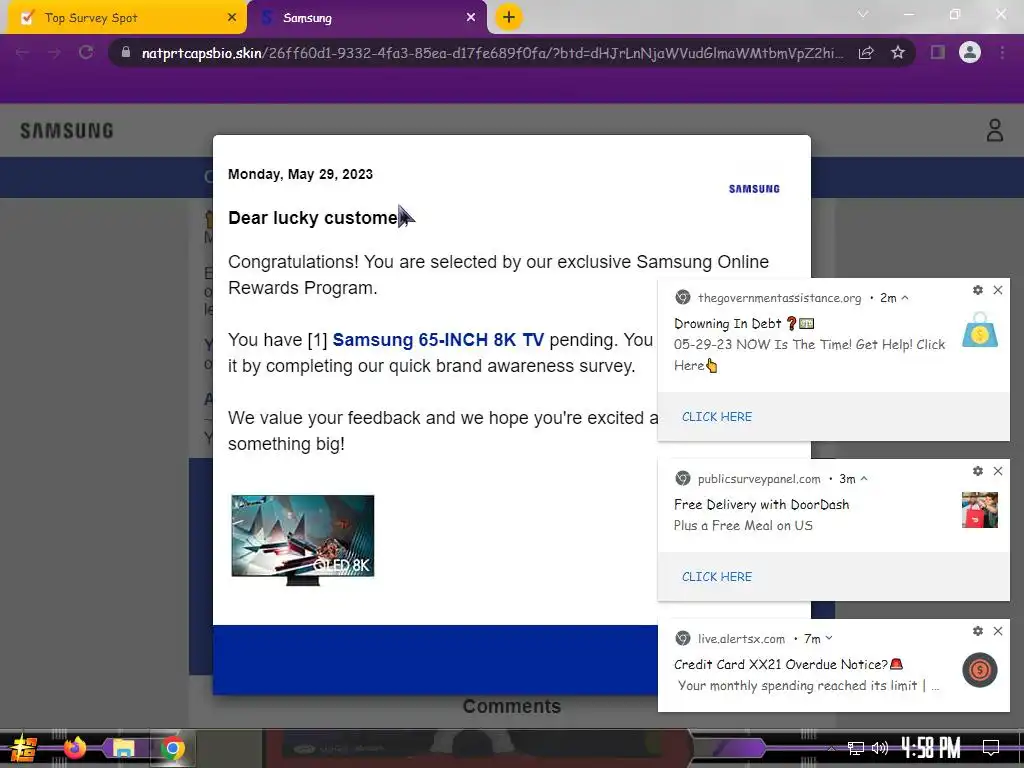Open Free Delivery with DoorDash notification
The height and width of the screenshot is (768, 1024).
(761, 504)
